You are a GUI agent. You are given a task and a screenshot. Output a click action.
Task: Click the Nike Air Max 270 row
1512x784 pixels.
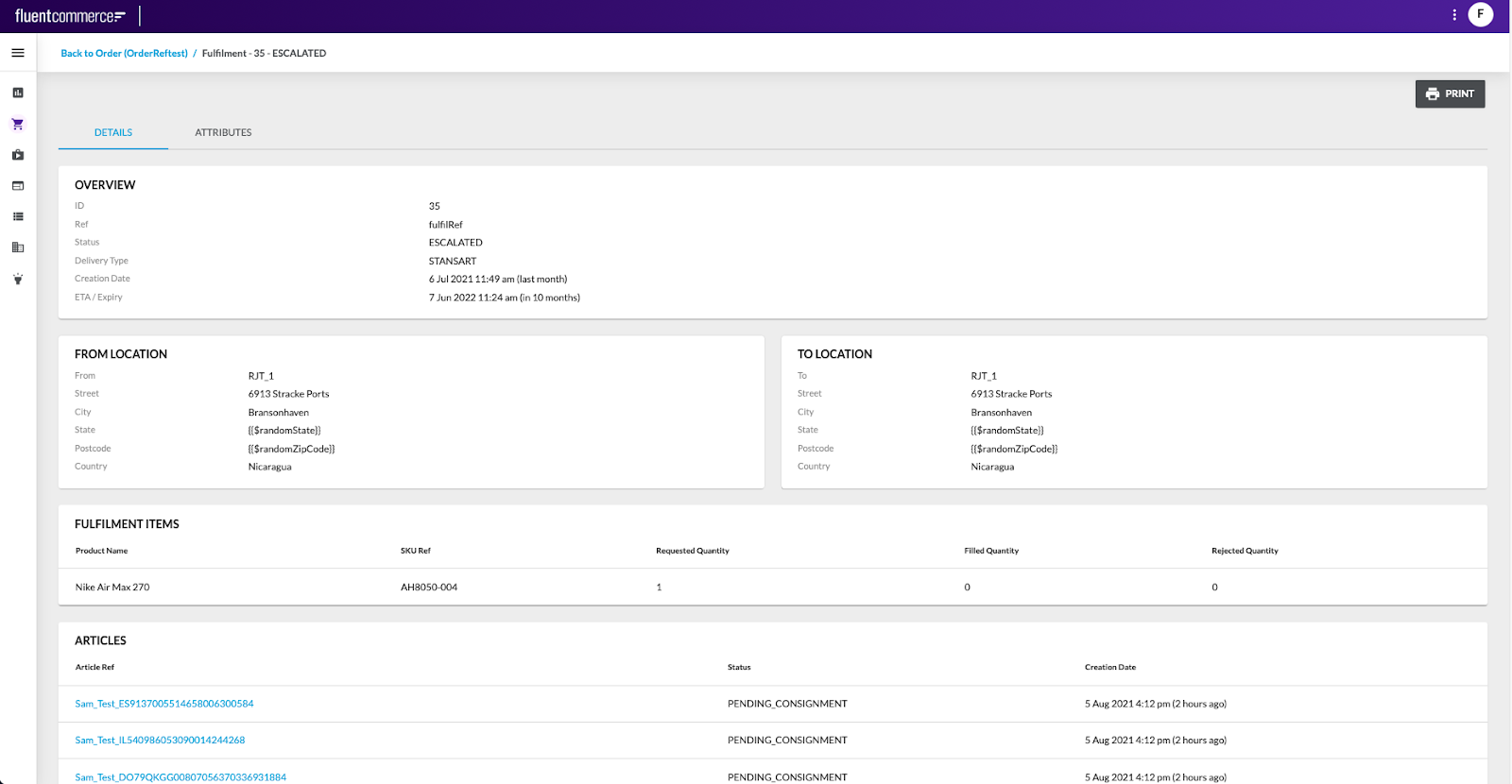pos(112,588)
